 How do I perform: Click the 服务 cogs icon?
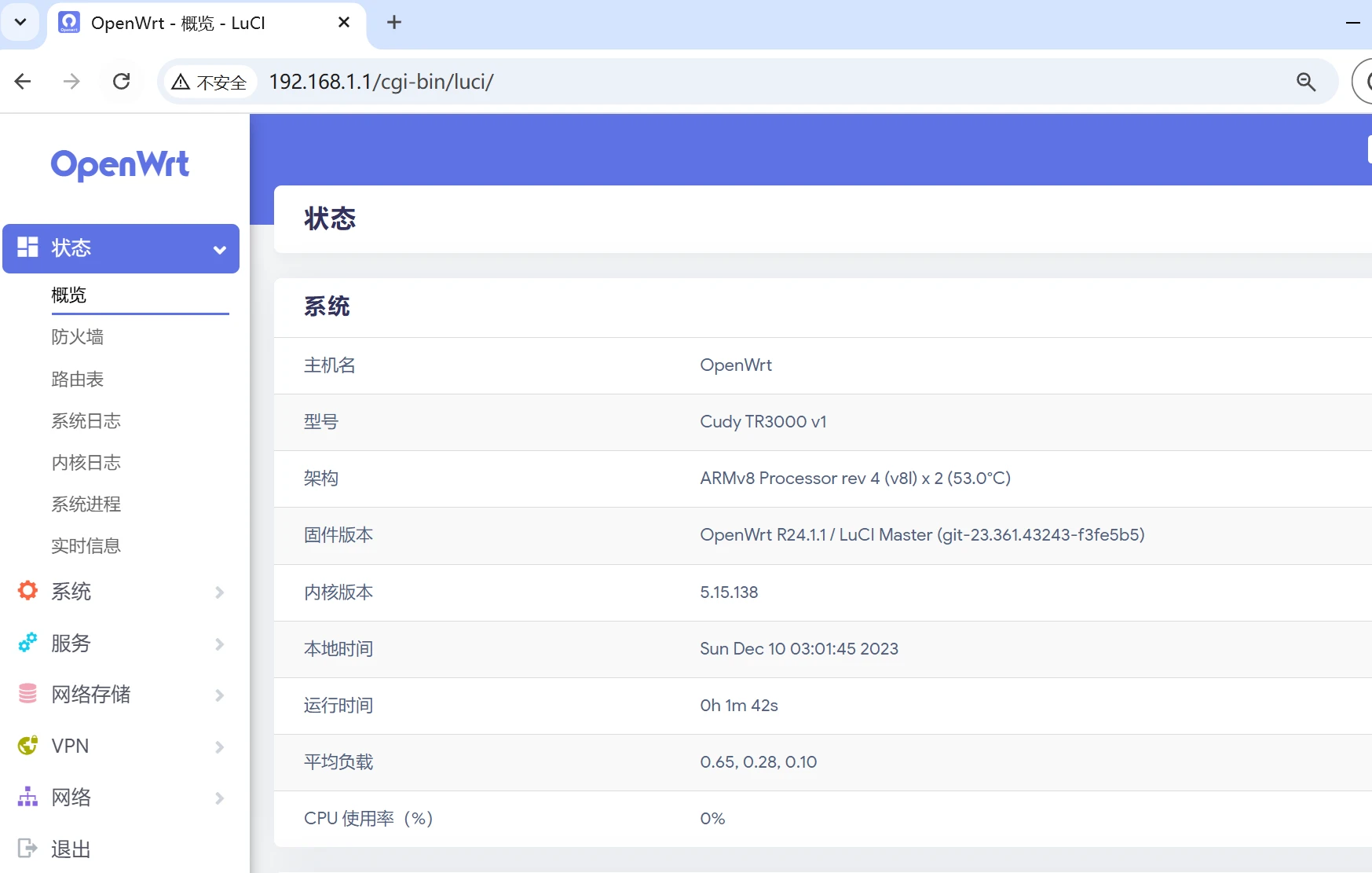(27, 643)
